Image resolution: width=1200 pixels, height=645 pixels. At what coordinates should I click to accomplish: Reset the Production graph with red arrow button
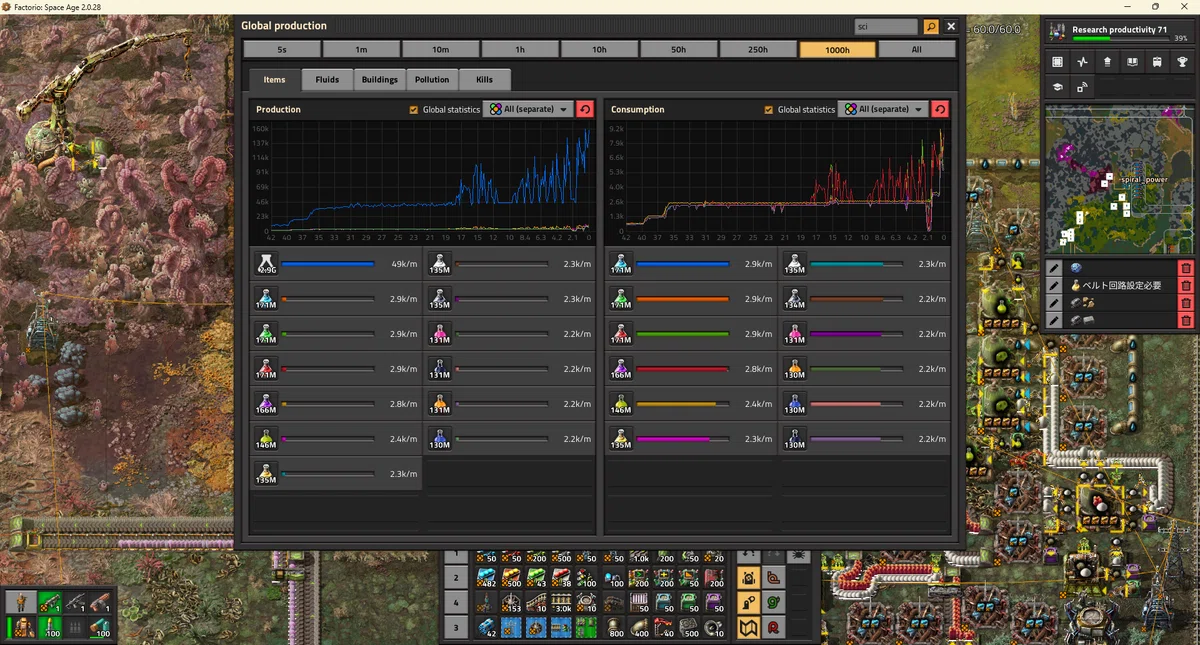(585, 109)
